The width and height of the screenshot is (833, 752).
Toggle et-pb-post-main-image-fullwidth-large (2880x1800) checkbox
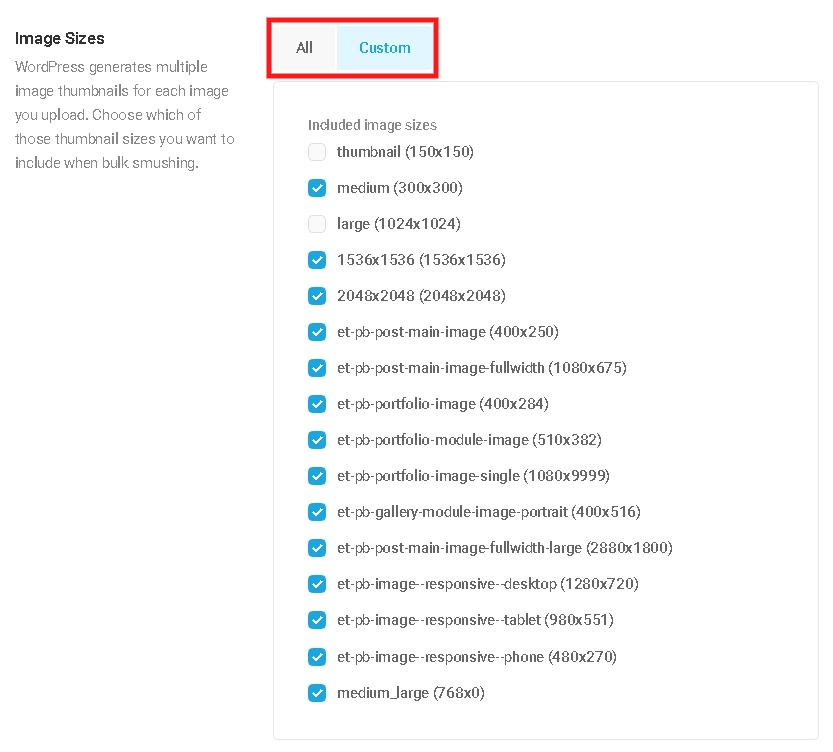click(317, 548)
